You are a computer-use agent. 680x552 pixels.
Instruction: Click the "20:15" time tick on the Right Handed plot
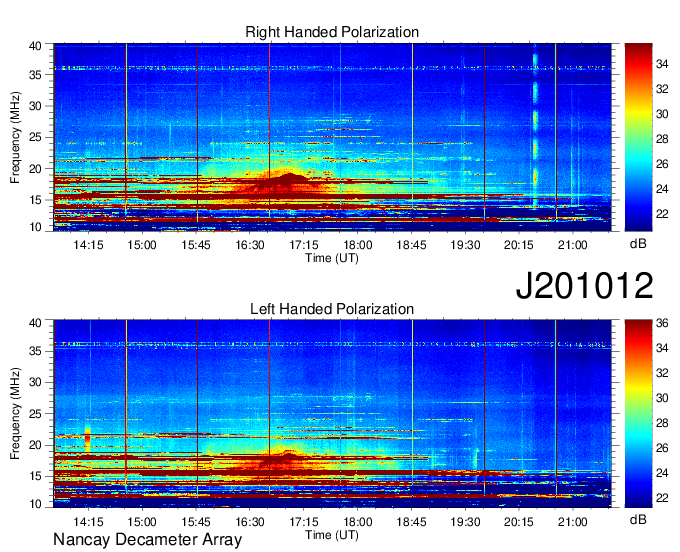[x=519, y=245]
